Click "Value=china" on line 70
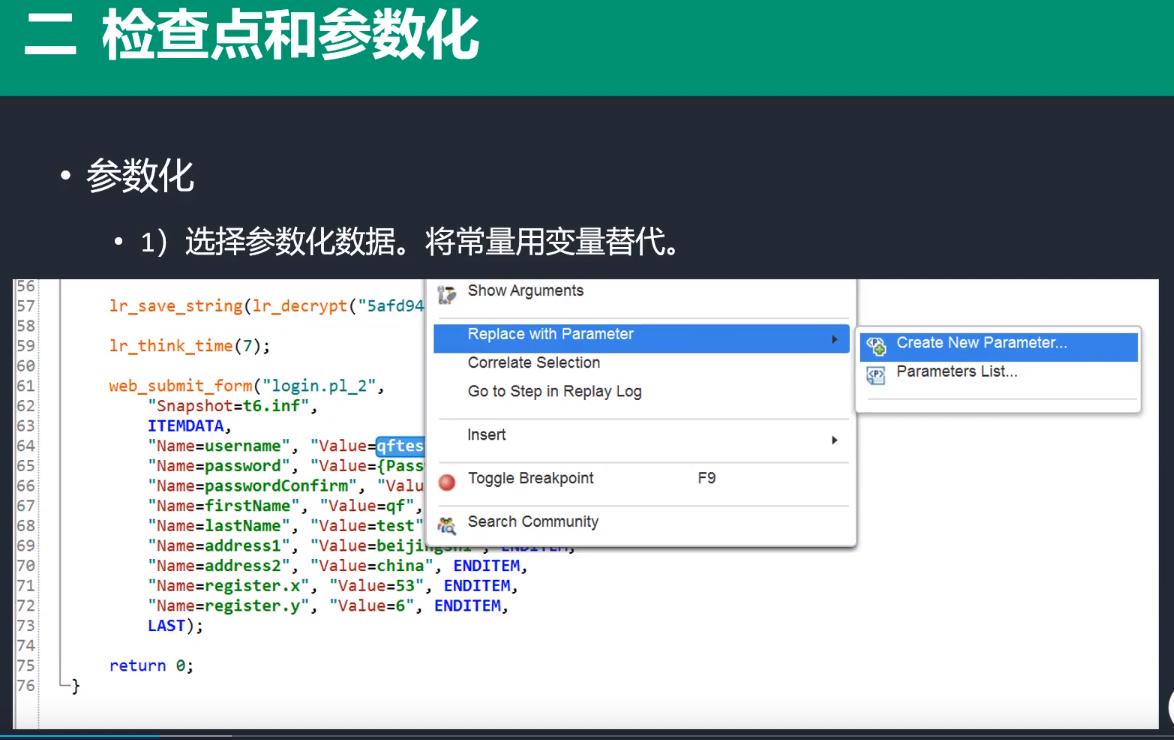 371,565
